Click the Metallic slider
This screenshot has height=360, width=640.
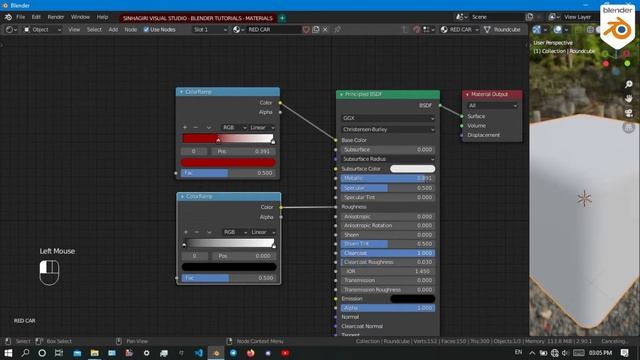point(388,178)
